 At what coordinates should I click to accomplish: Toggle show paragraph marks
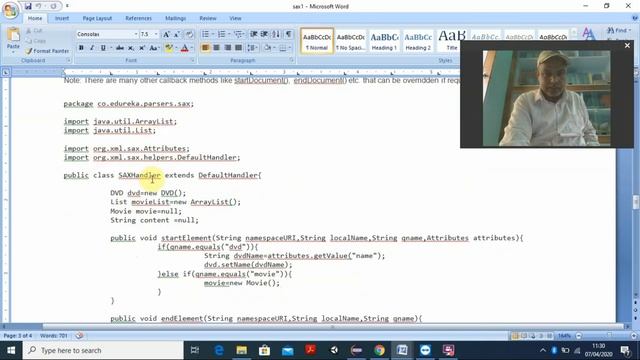click(x=289, y=34)
